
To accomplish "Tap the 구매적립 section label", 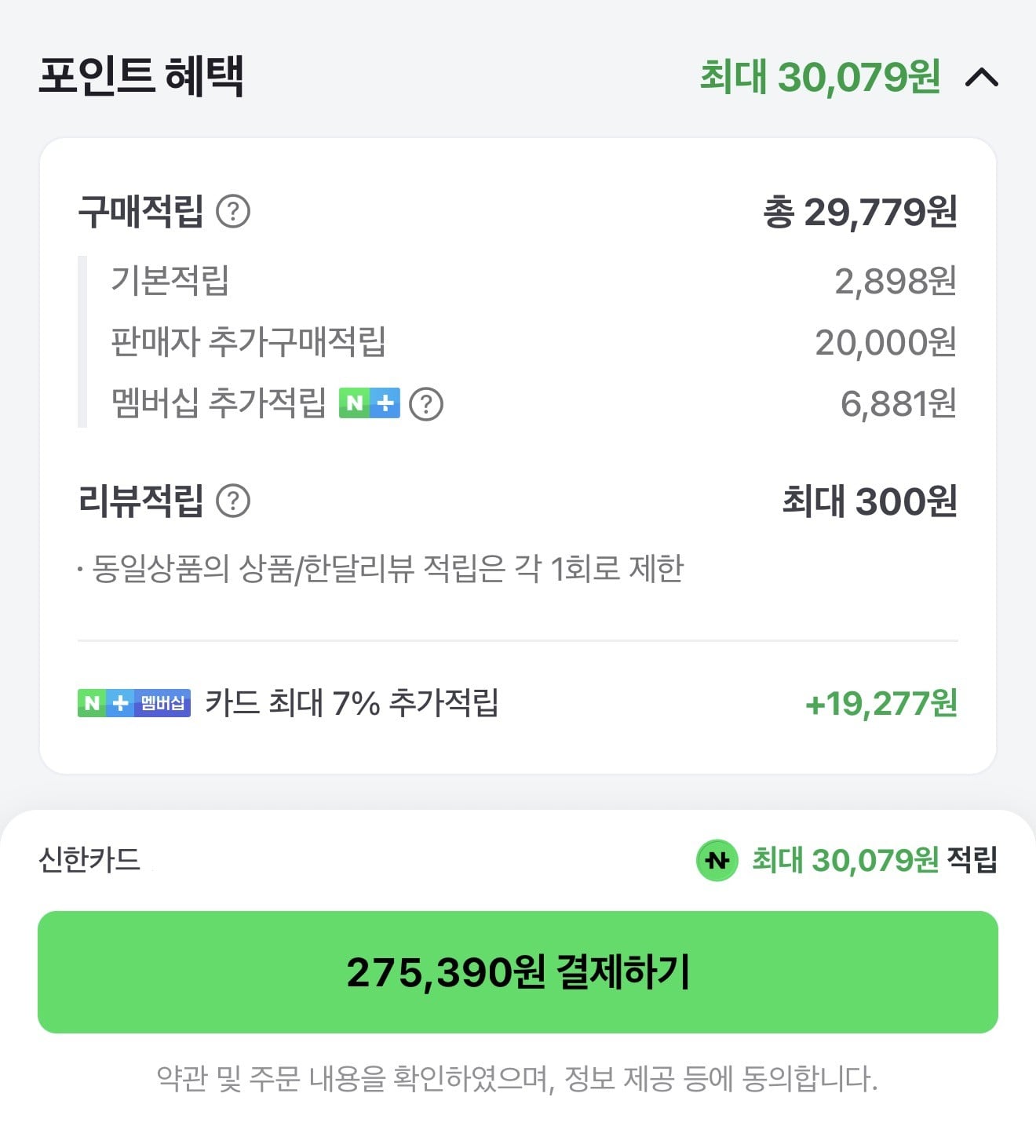I will 140,211.
